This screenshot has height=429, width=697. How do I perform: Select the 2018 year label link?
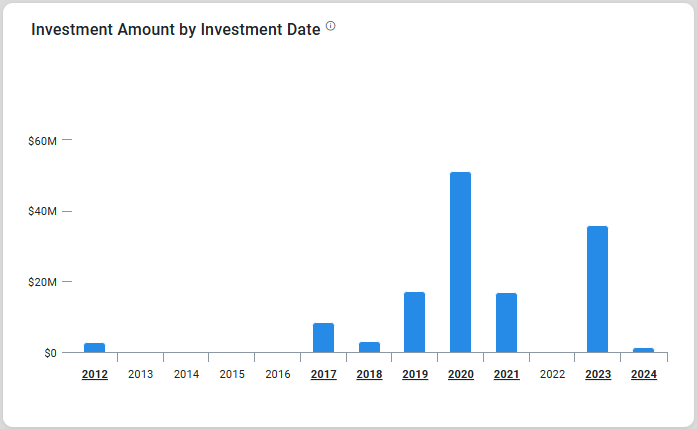369,374
